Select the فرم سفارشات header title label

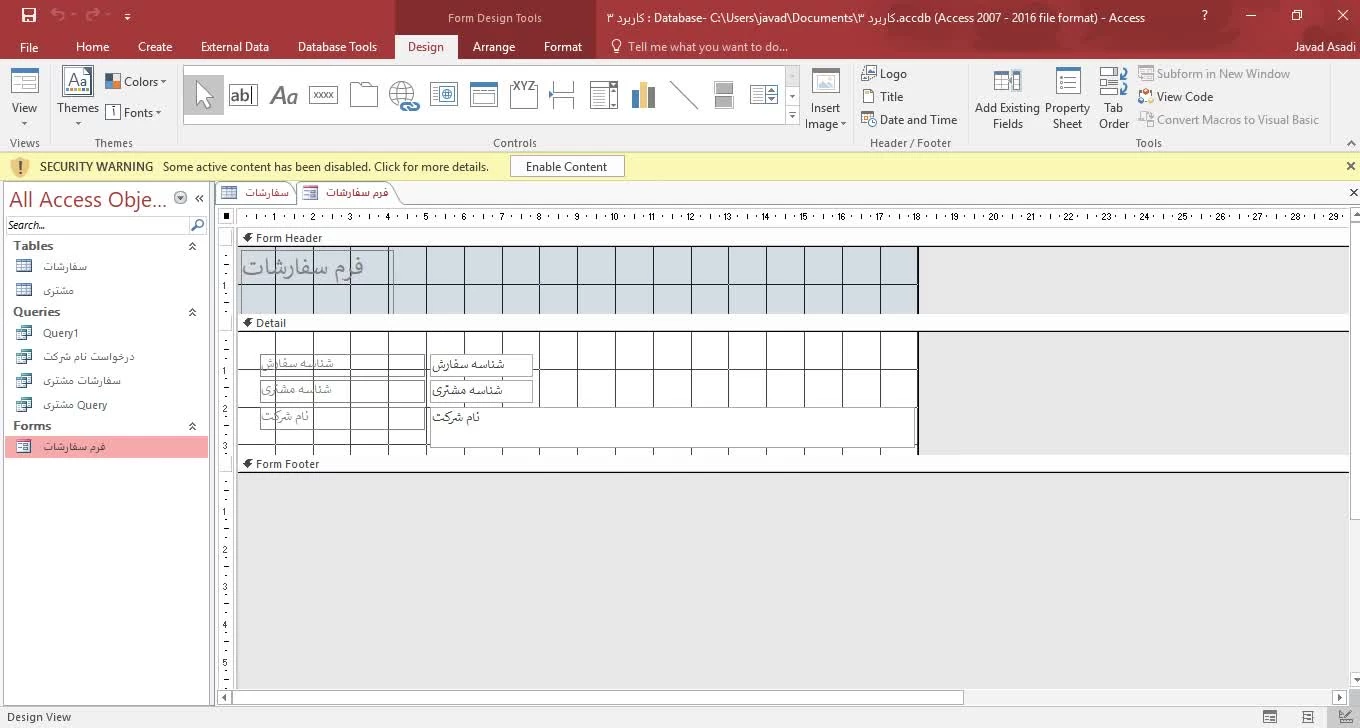coord(316,282)
